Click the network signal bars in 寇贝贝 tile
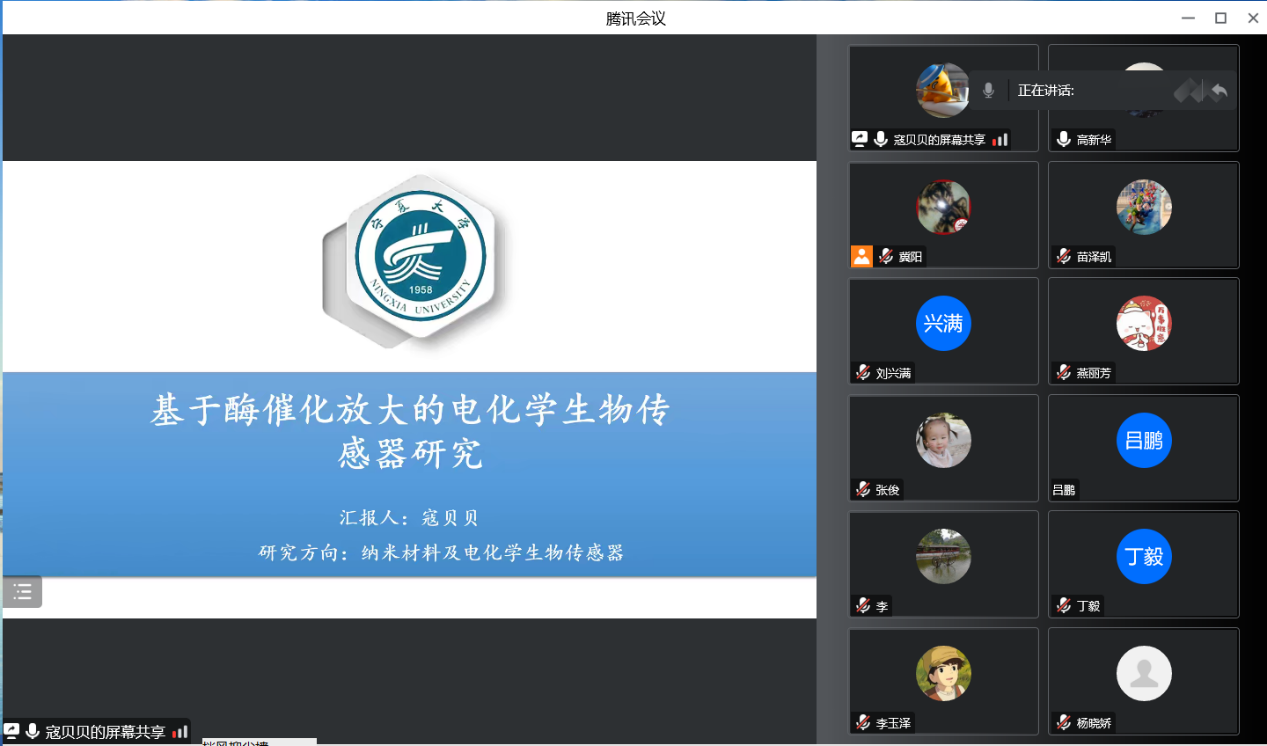This screenshot has height=746, width=1267. pos(1000,140)
